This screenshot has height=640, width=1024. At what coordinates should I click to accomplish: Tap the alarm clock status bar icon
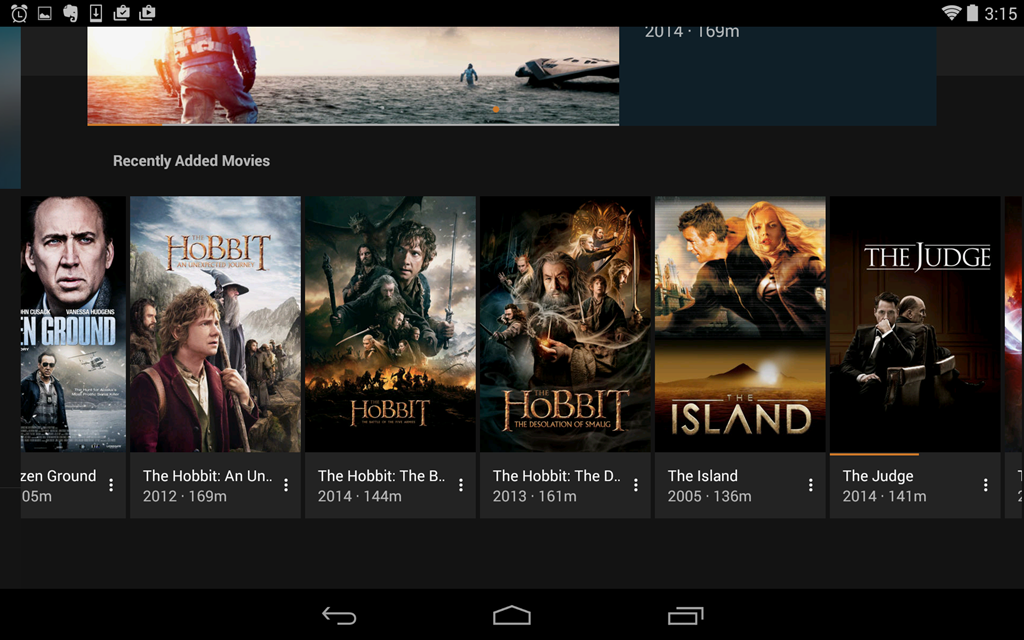(18, 13)
